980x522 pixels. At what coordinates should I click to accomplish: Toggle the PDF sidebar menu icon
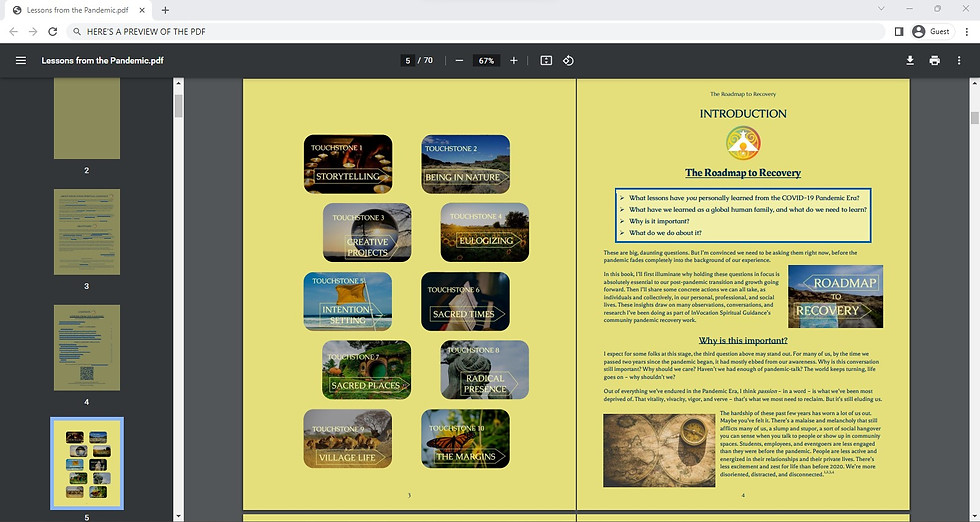(x=21, y=61)
